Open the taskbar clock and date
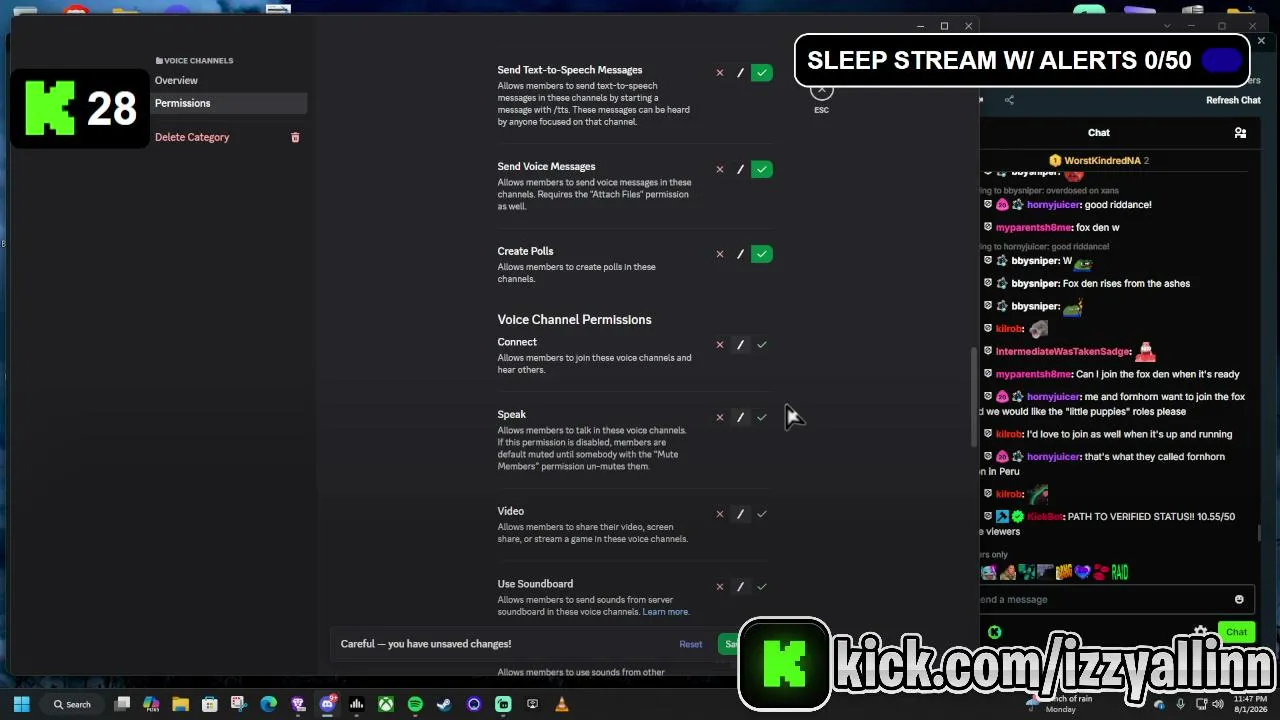This screenshot has width=1280, height=720. click(1250, 704)
